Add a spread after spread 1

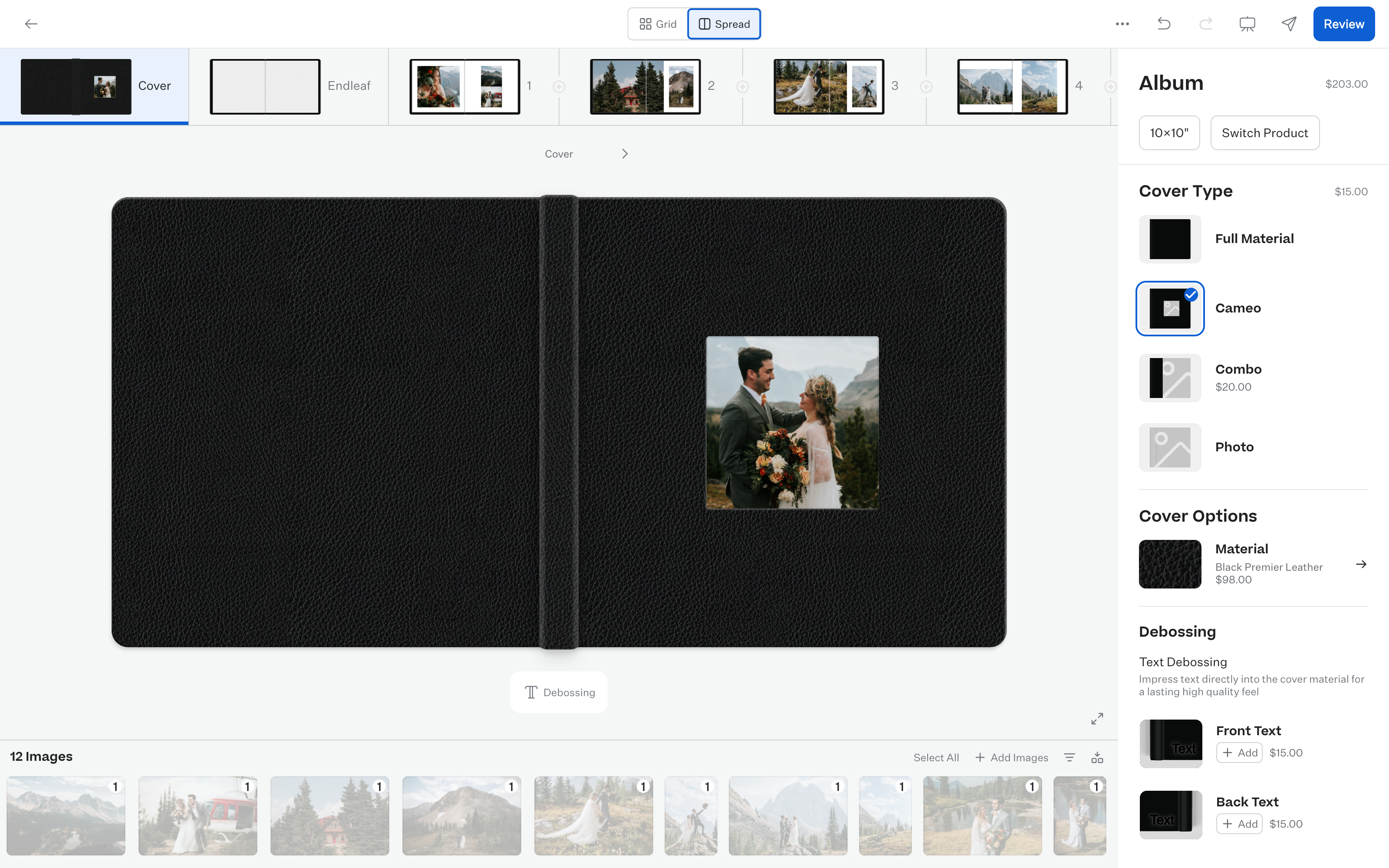click(x=559, y=87)
